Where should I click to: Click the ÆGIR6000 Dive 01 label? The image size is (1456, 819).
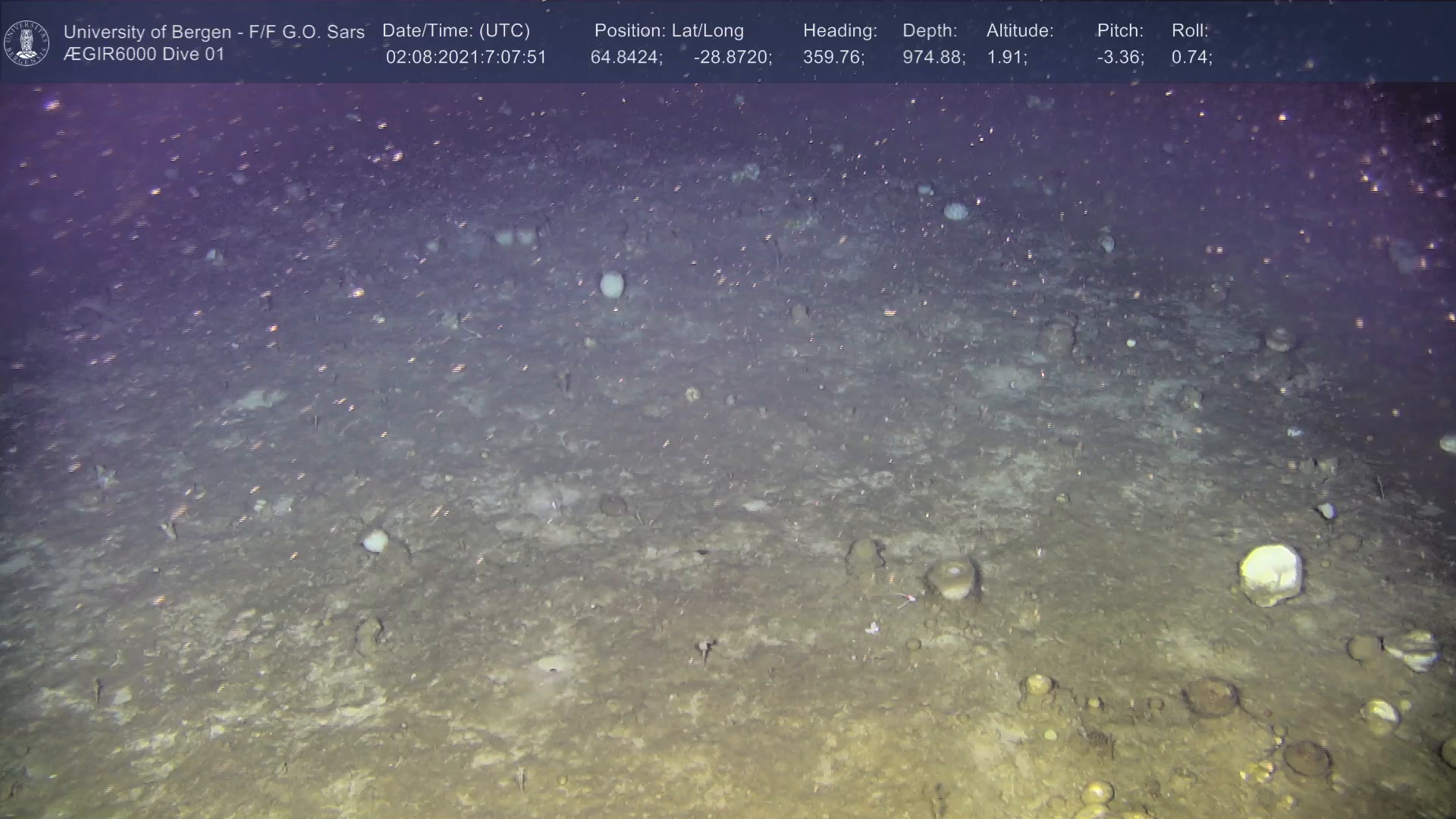tap(144, 55)
